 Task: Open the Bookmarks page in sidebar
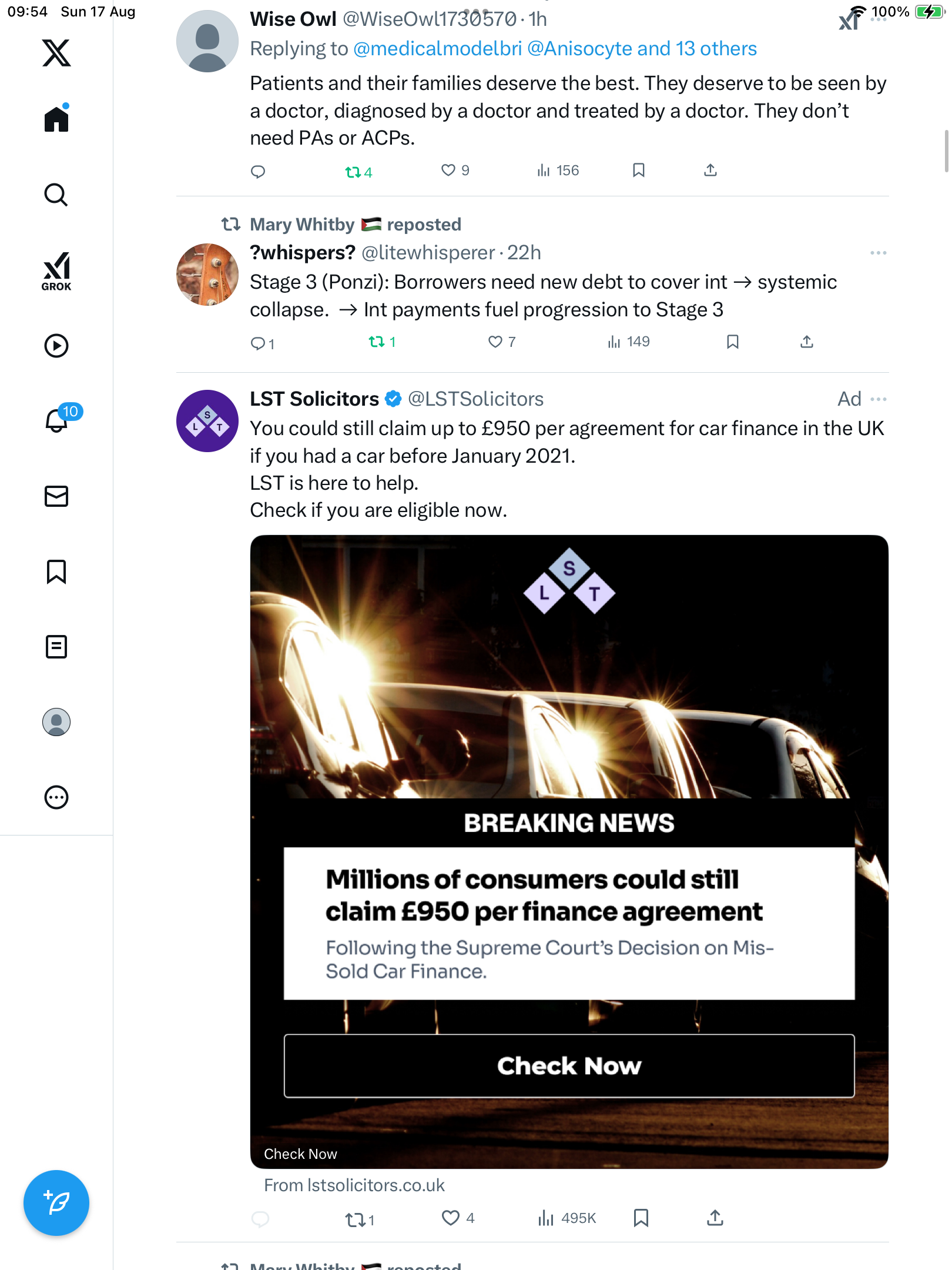(x=56, y=571)
